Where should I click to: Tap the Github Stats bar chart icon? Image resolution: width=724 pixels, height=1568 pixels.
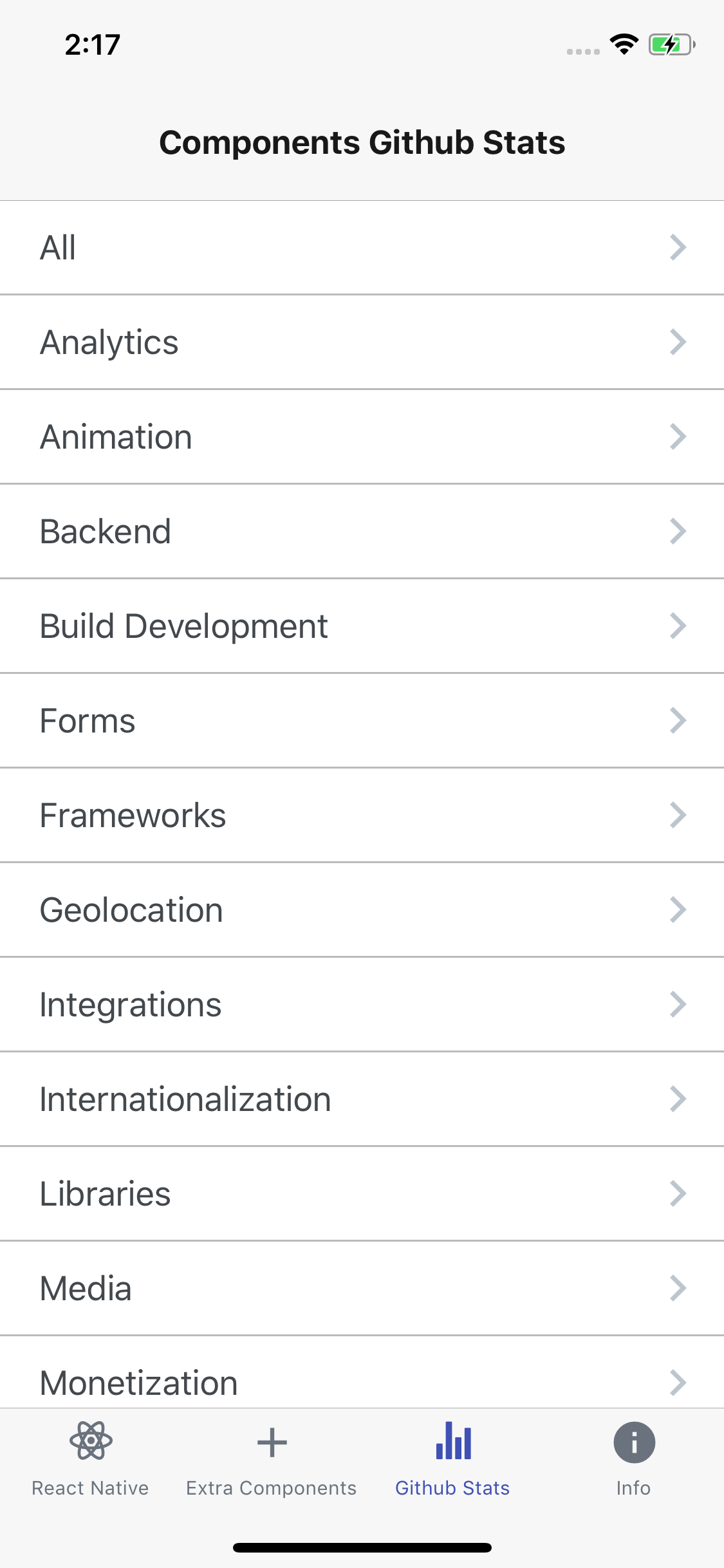click(453, 1442)
